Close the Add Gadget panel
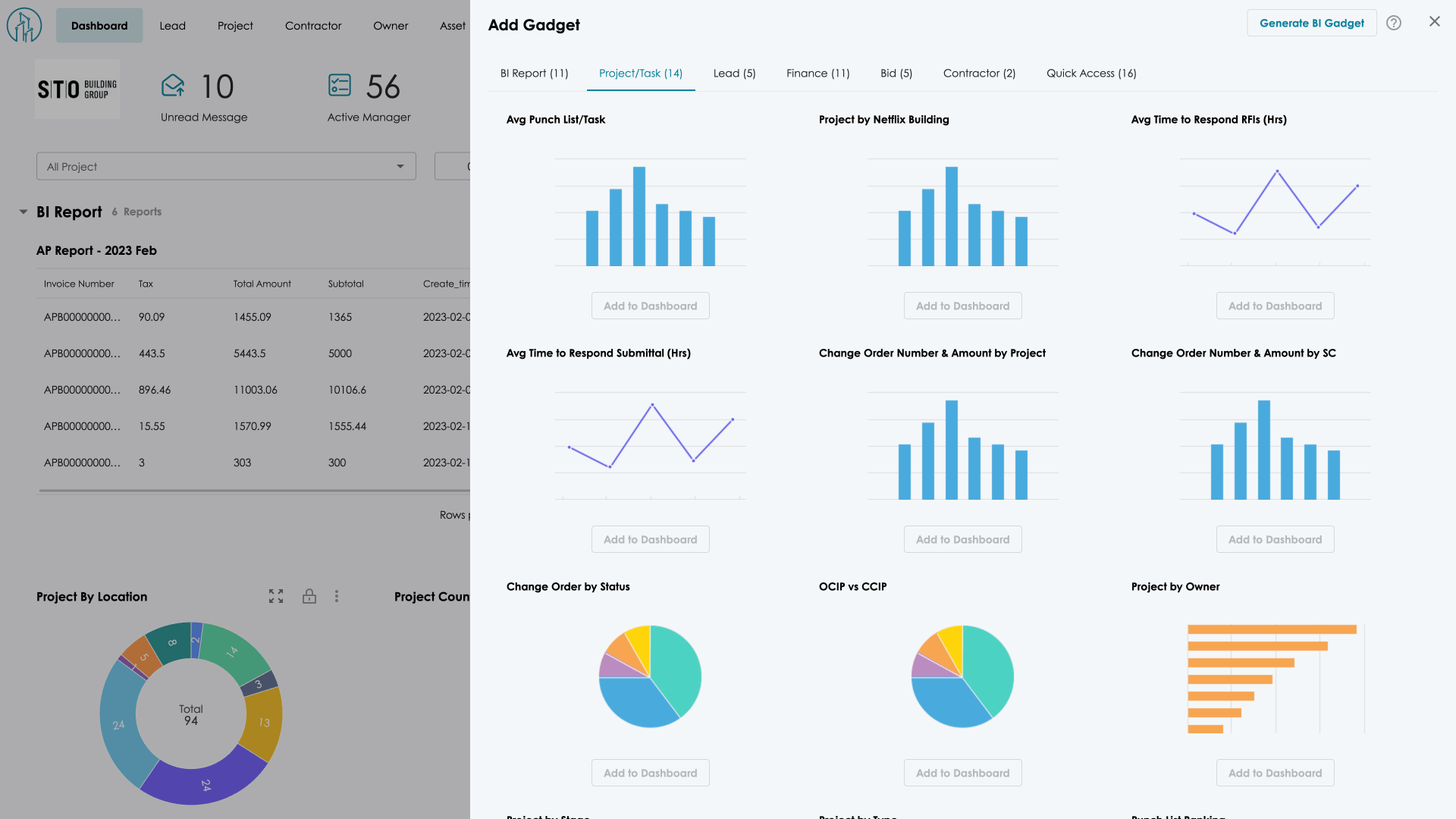The width and height of the screenshot is (1456, 819). [1434, 22]
